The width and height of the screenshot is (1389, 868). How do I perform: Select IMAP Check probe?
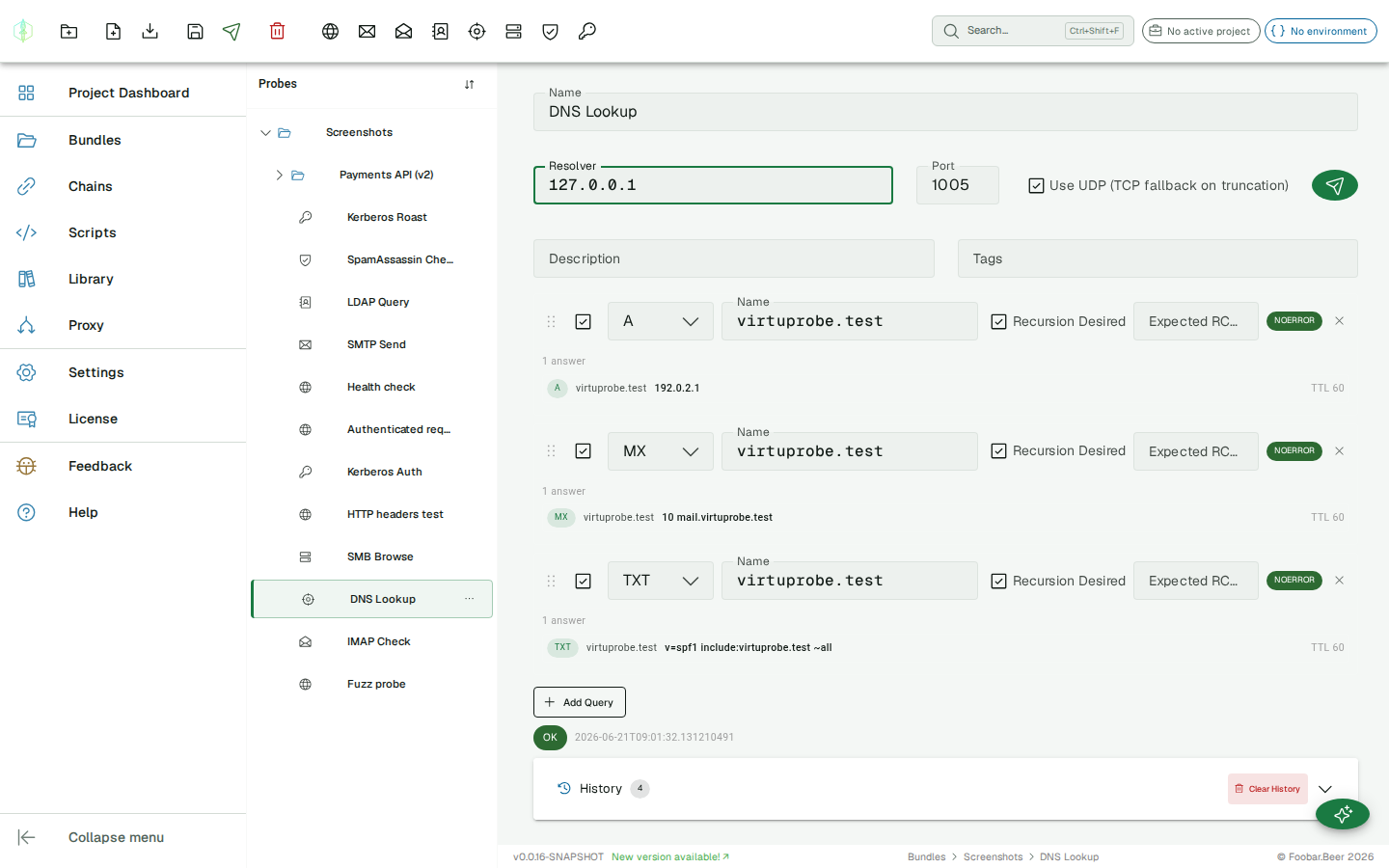click(x=372, y=641)
